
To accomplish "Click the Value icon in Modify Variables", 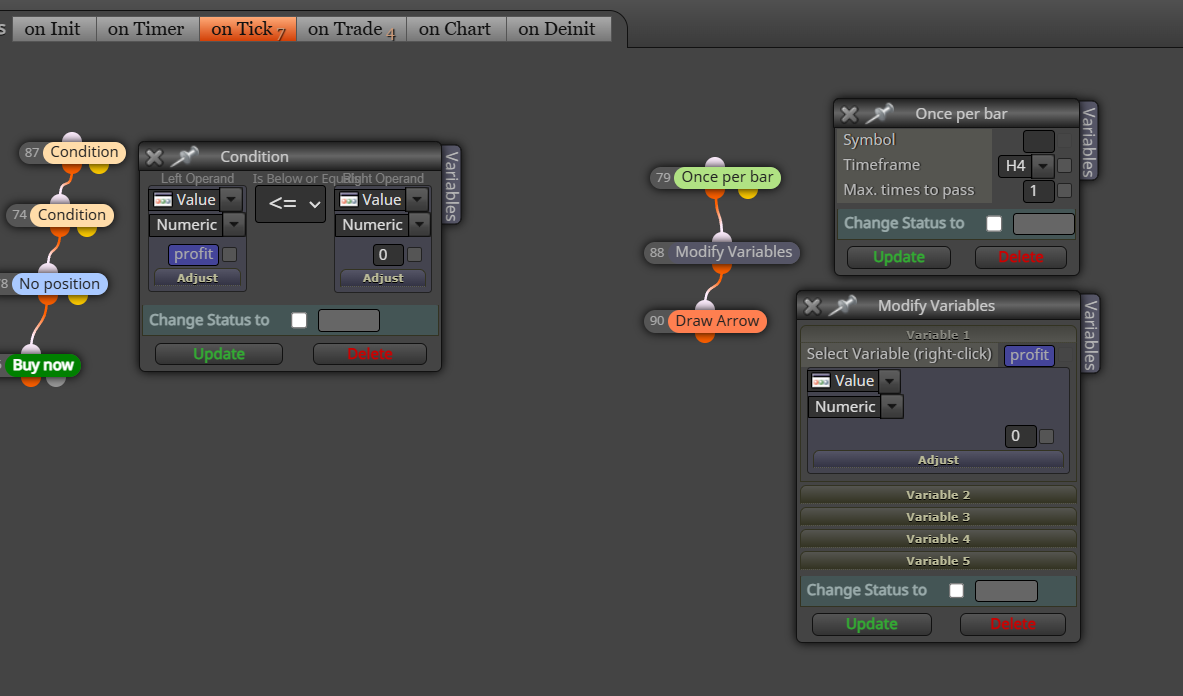I will point(821,381).
